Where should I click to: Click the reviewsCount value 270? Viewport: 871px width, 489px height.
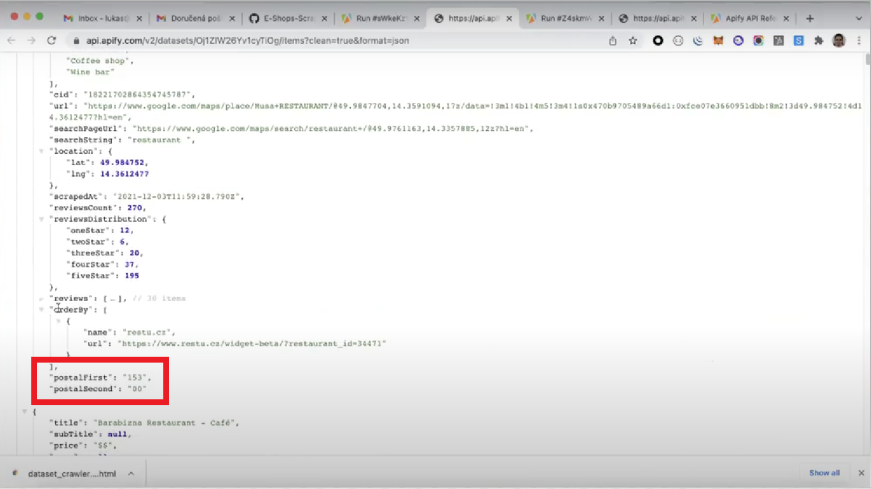[135, 208]
